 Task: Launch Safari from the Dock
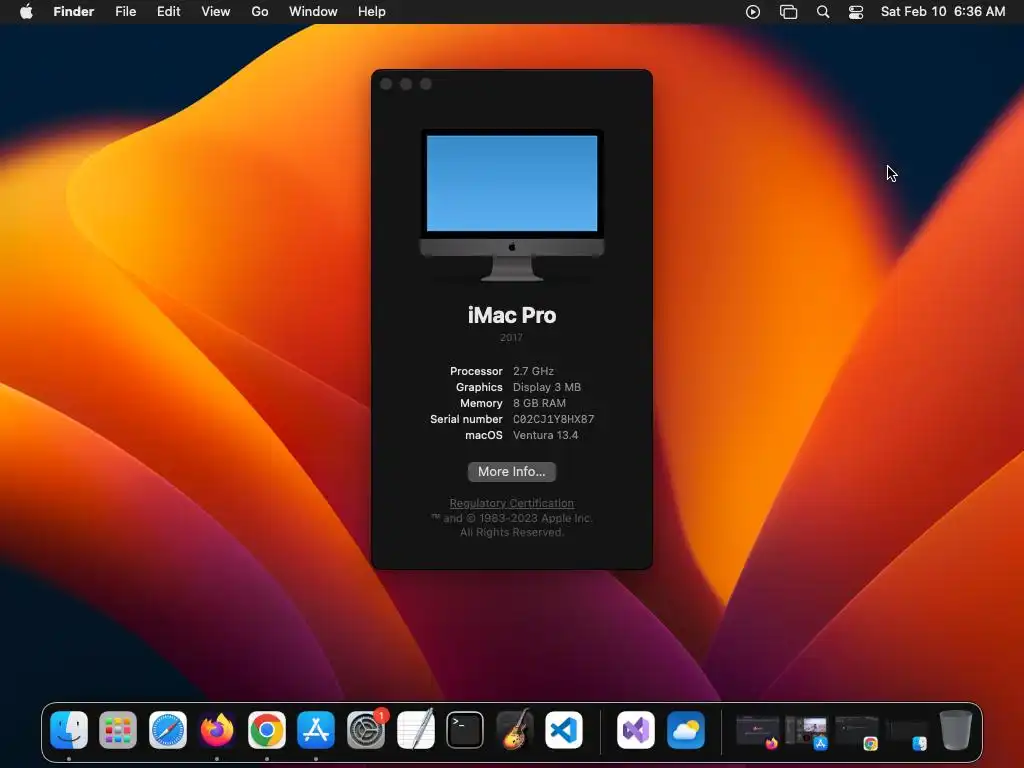168,729
